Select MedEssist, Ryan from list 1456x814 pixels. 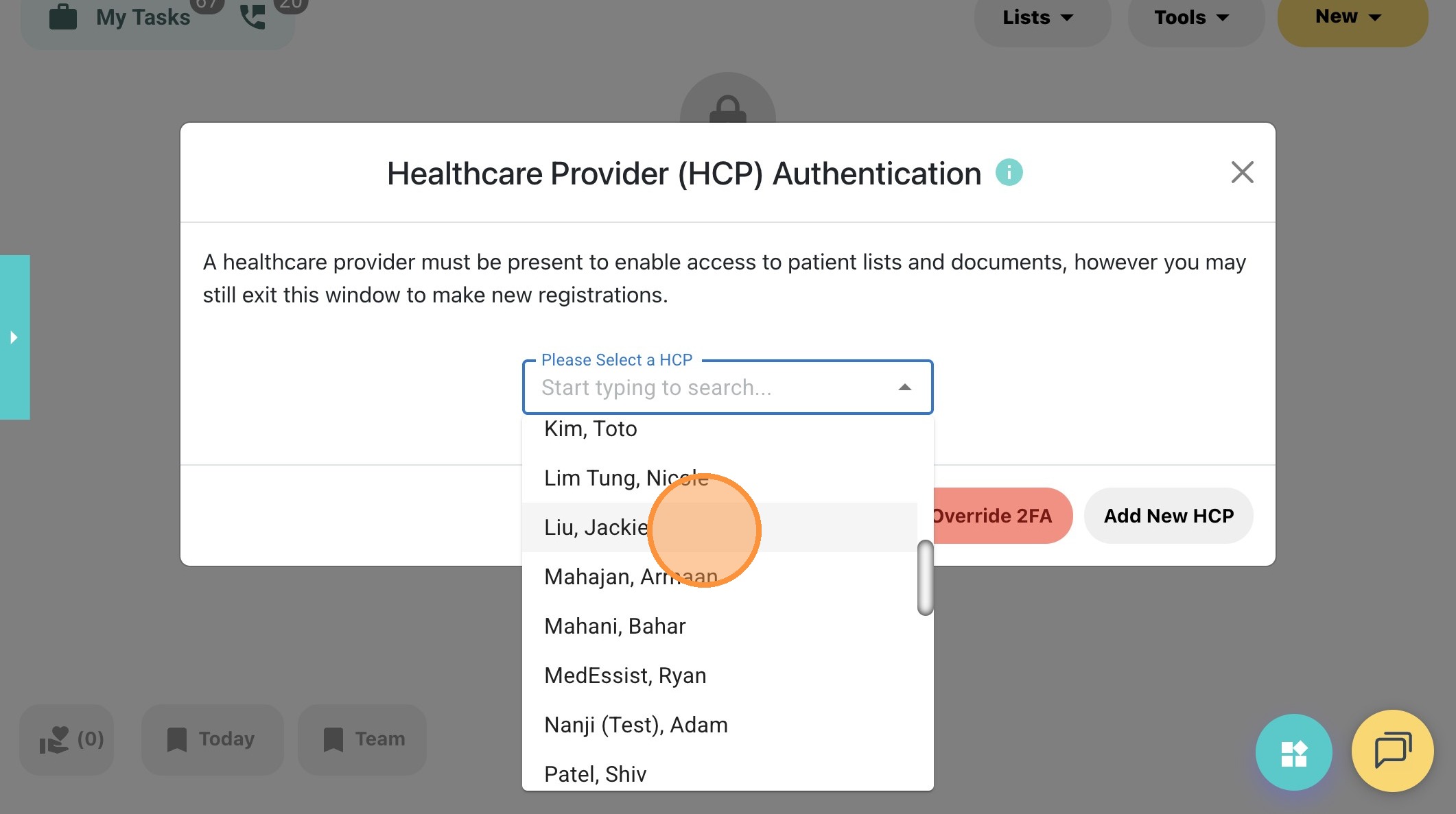pyautogui.click(x=625, y=675)
